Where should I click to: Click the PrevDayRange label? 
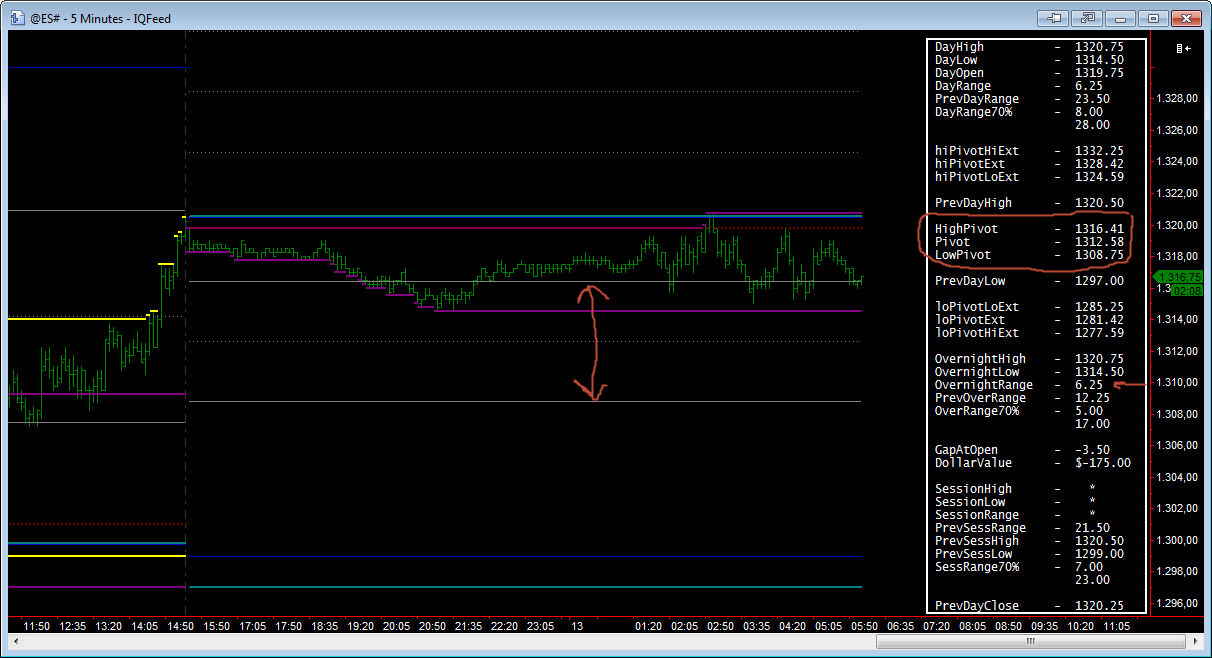click(x=977, y=99)
